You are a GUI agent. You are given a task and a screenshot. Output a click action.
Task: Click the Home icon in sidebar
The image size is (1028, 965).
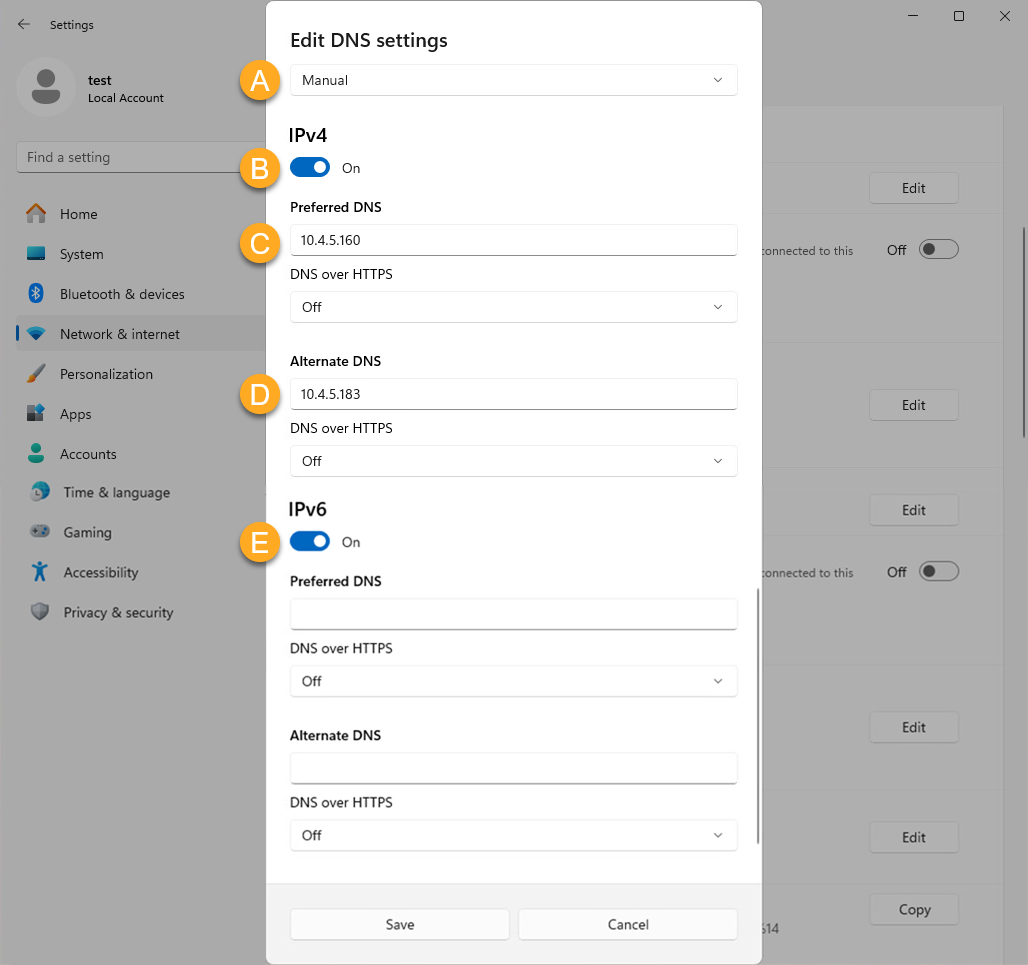37,214
